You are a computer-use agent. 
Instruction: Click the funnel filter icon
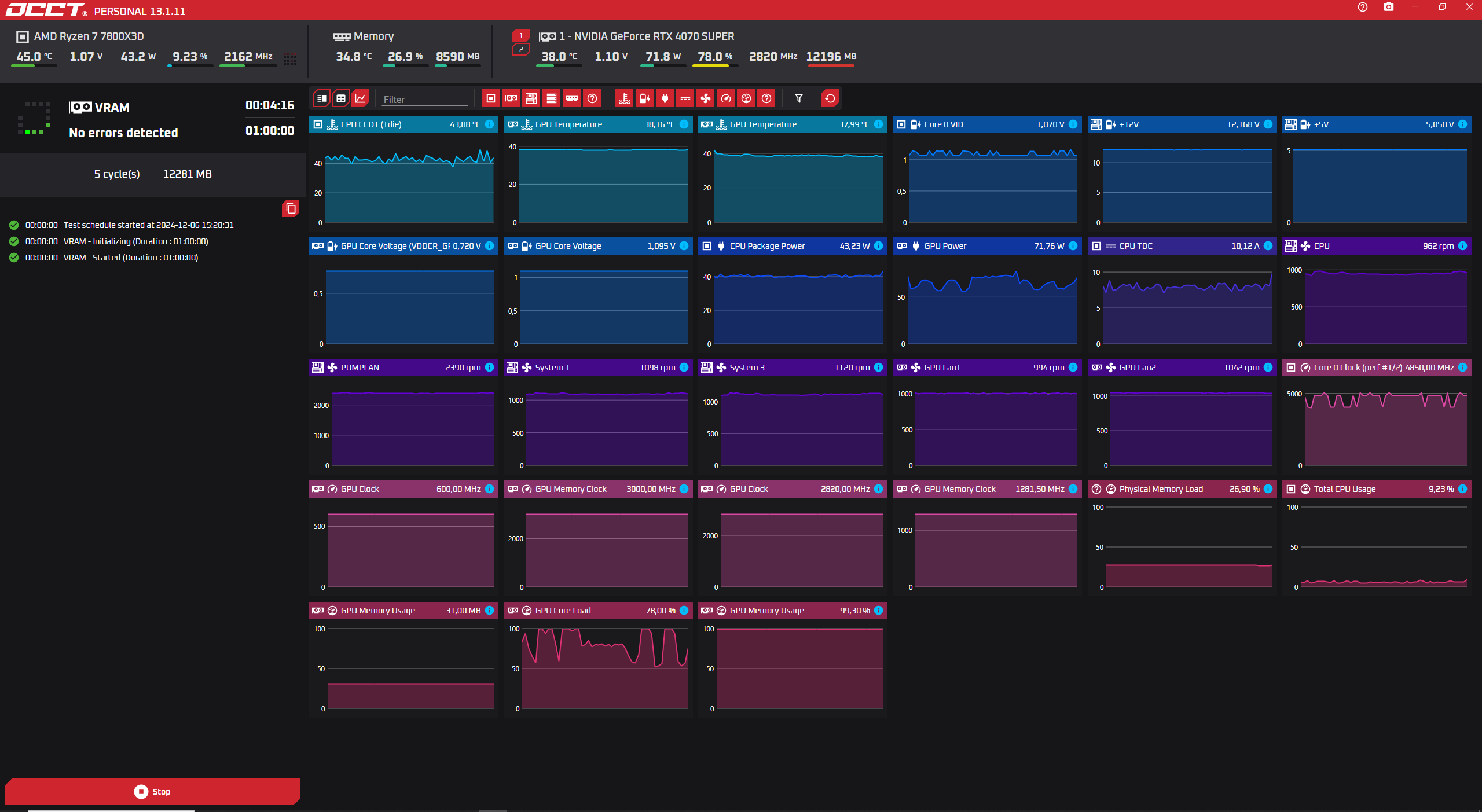(799, 98)
